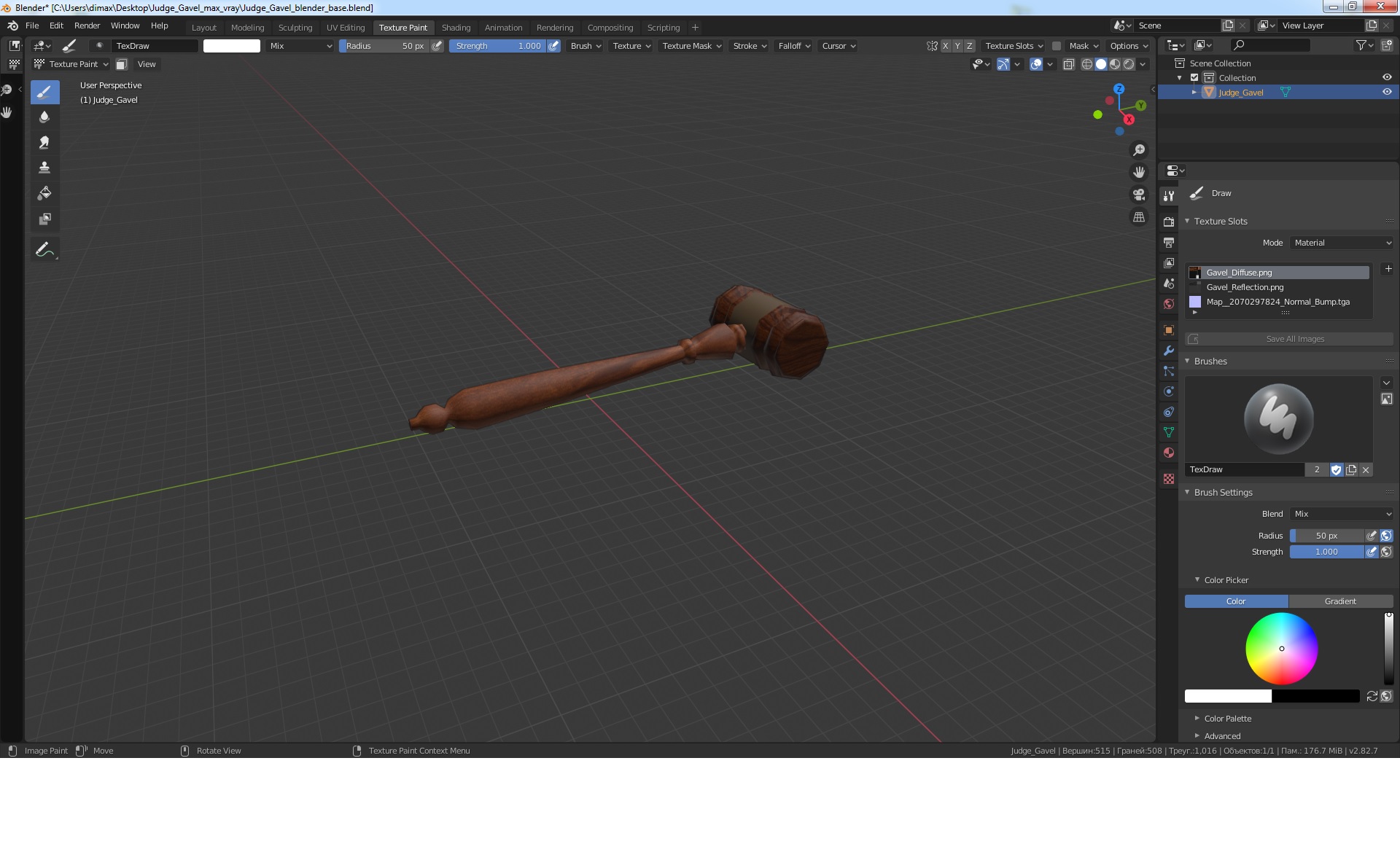
Task: Switch to Sculpting workspace tab
Action: point(295,28)
